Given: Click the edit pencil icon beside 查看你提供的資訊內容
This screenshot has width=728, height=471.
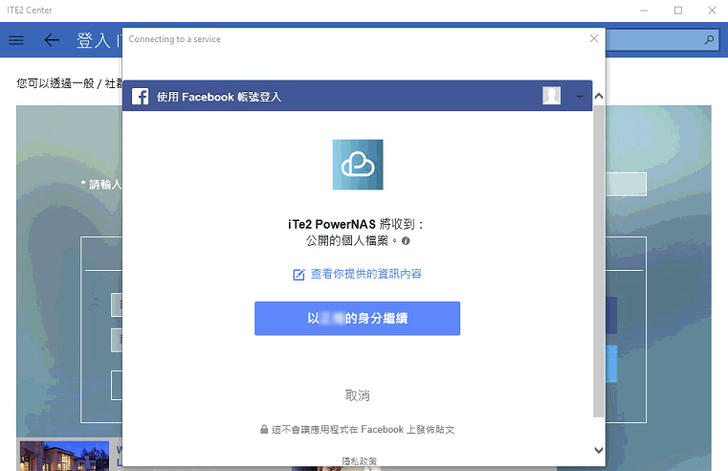Looking at the screenshot, I should [299, 275].
